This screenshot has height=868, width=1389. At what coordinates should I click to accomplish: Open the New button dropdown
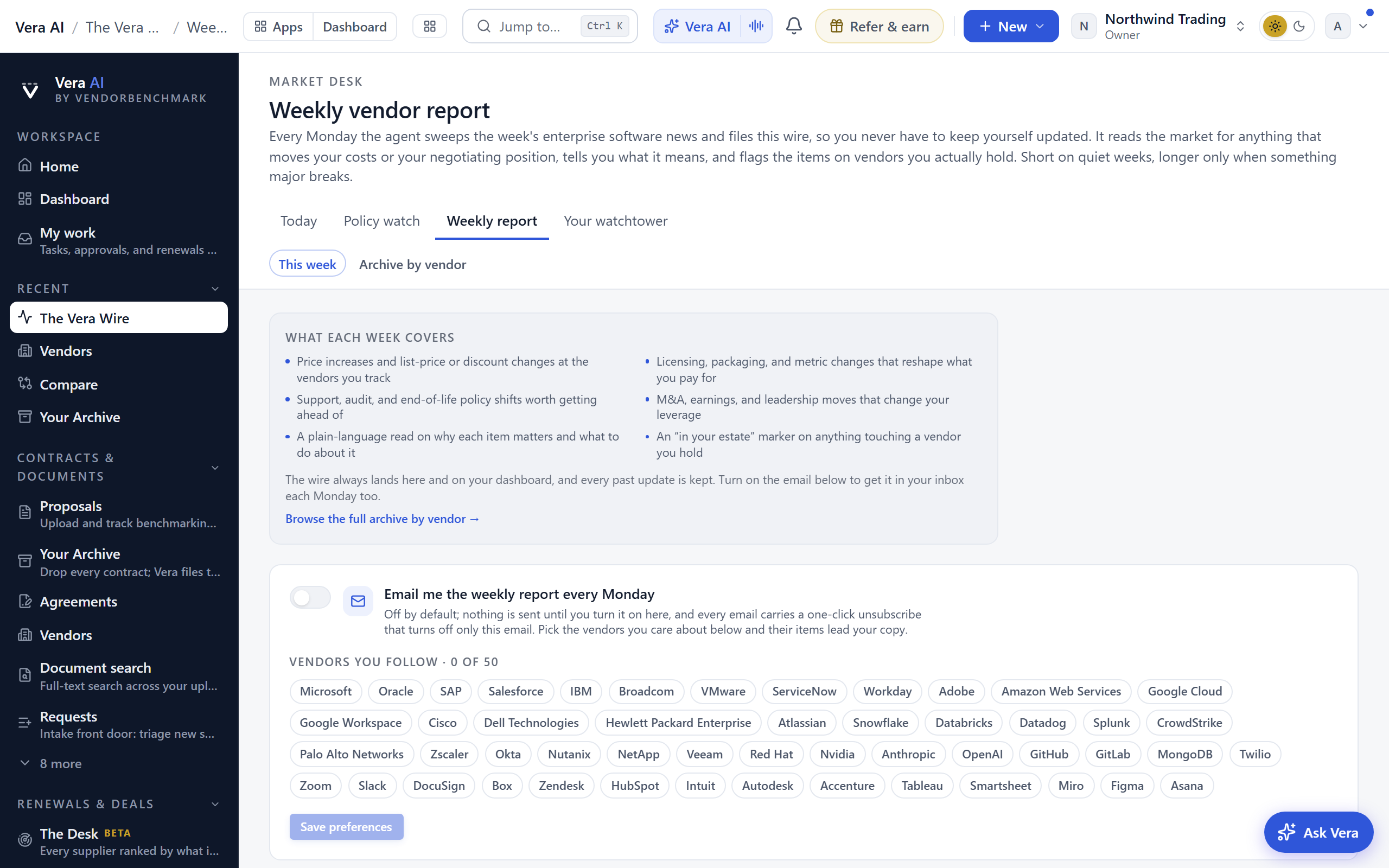[1011, 27]
